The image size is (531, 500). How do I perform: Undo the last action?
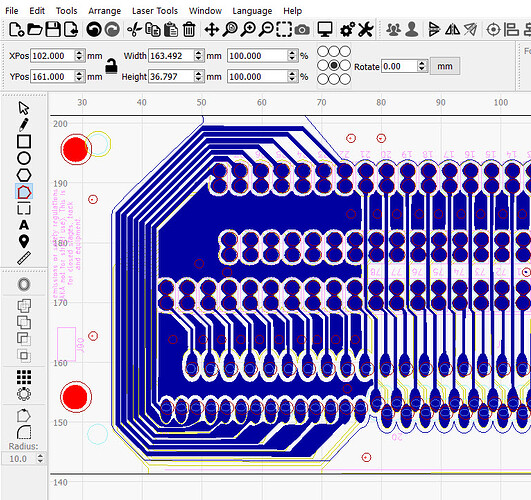pyautogui.click(x=94, y=29)
